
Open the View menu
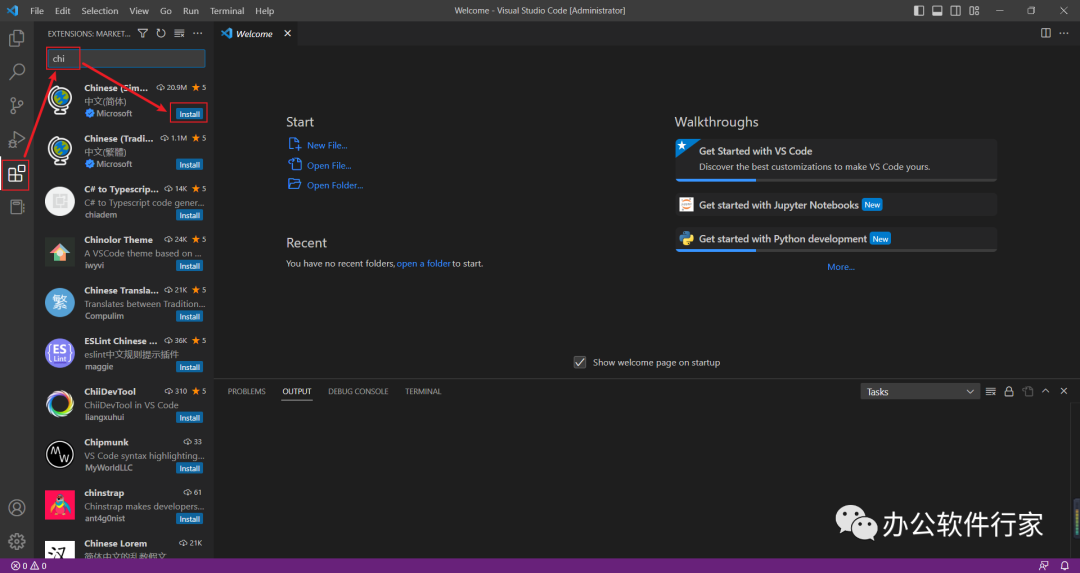point(139,10)
